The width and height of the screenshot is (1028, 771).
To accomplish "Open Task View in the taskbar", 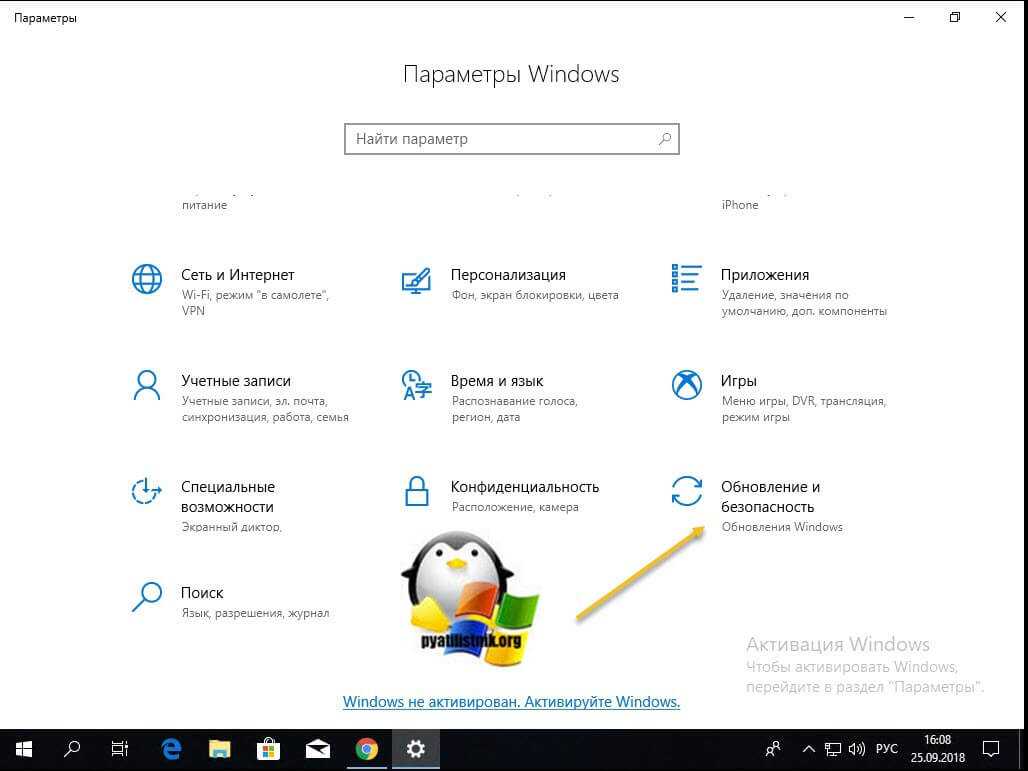I will click(119, 748).
